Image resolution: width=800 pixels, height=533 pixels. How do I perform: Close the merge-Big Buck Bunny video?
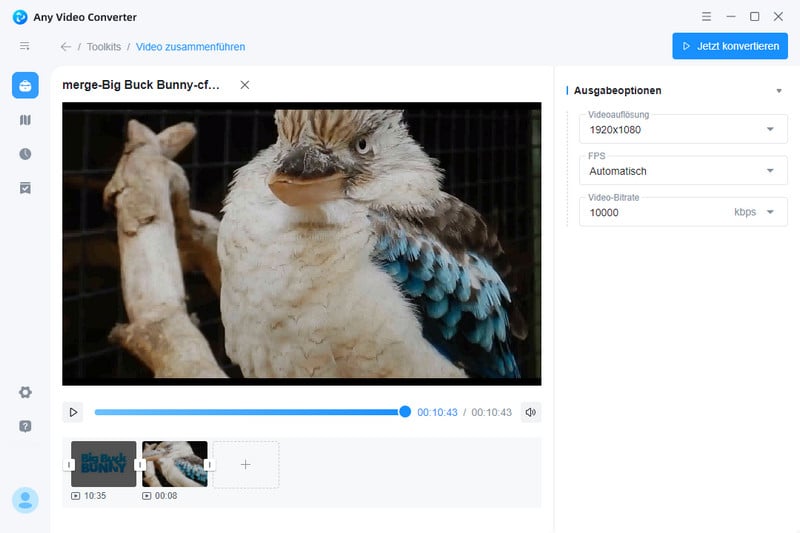[x=245, y=85]
